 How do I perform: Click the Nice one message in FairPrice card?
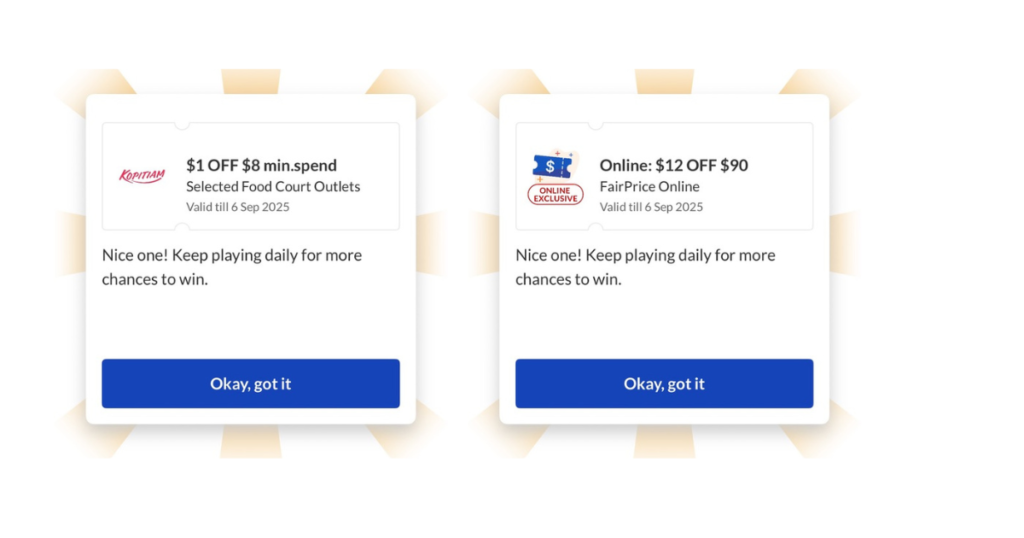pos(645,255)
